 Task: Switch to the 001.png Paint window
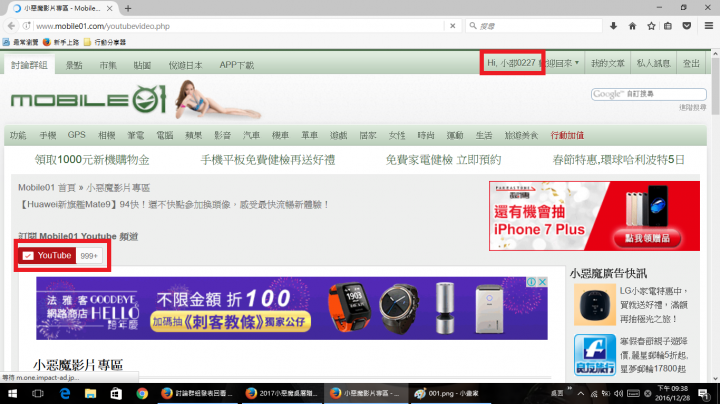[x=450, y=393]
